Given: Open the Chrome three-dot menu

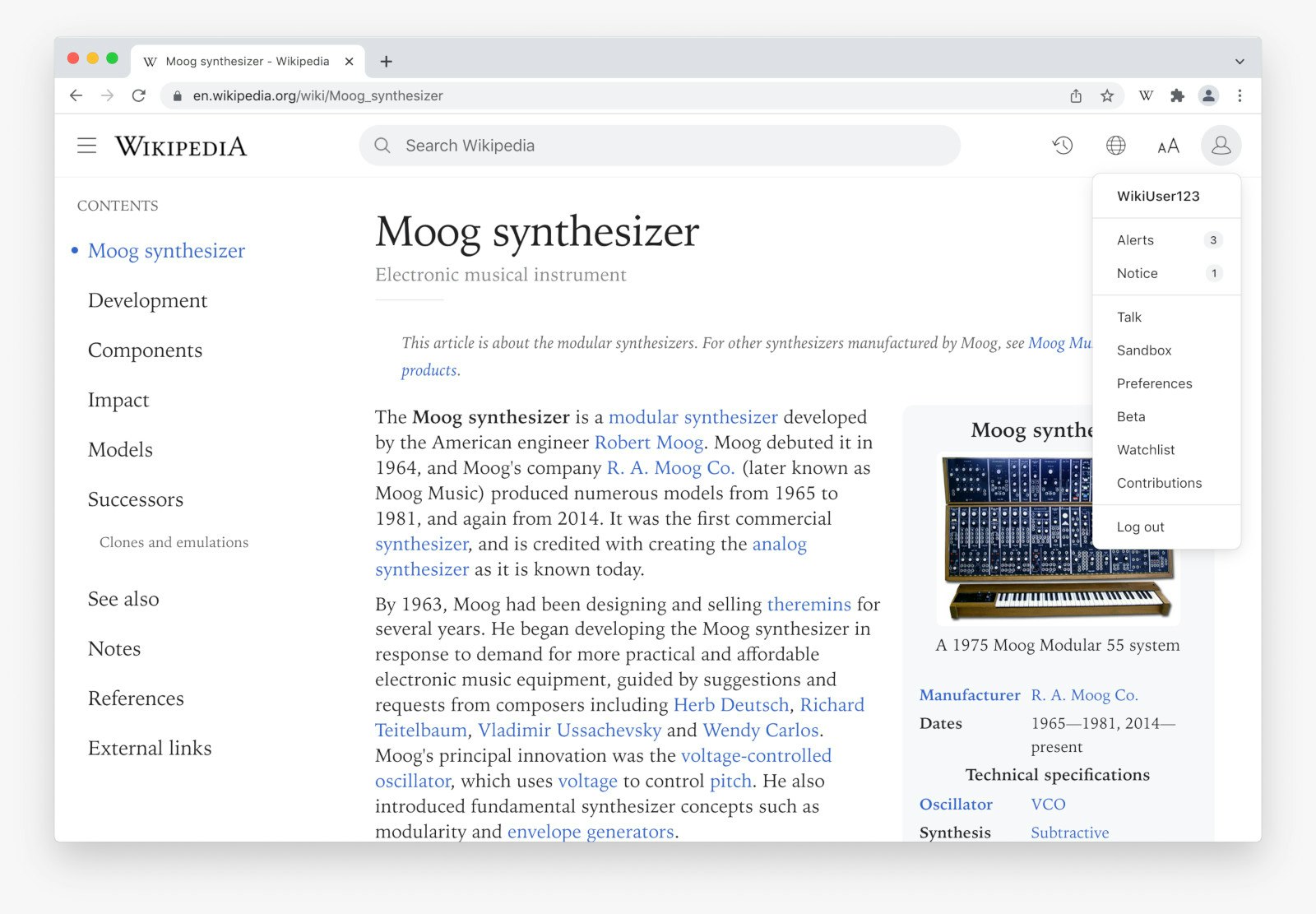Looking at the screenshot, I should coord(1240,95).
